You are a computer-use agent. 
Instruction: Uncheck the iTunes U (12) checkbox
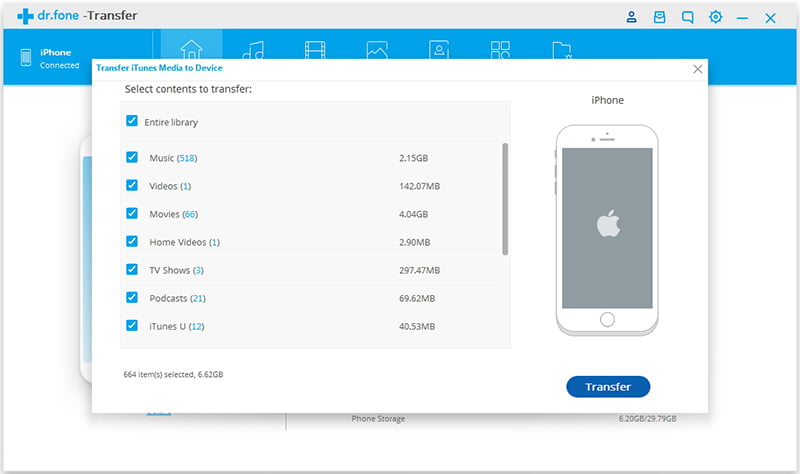132,326
